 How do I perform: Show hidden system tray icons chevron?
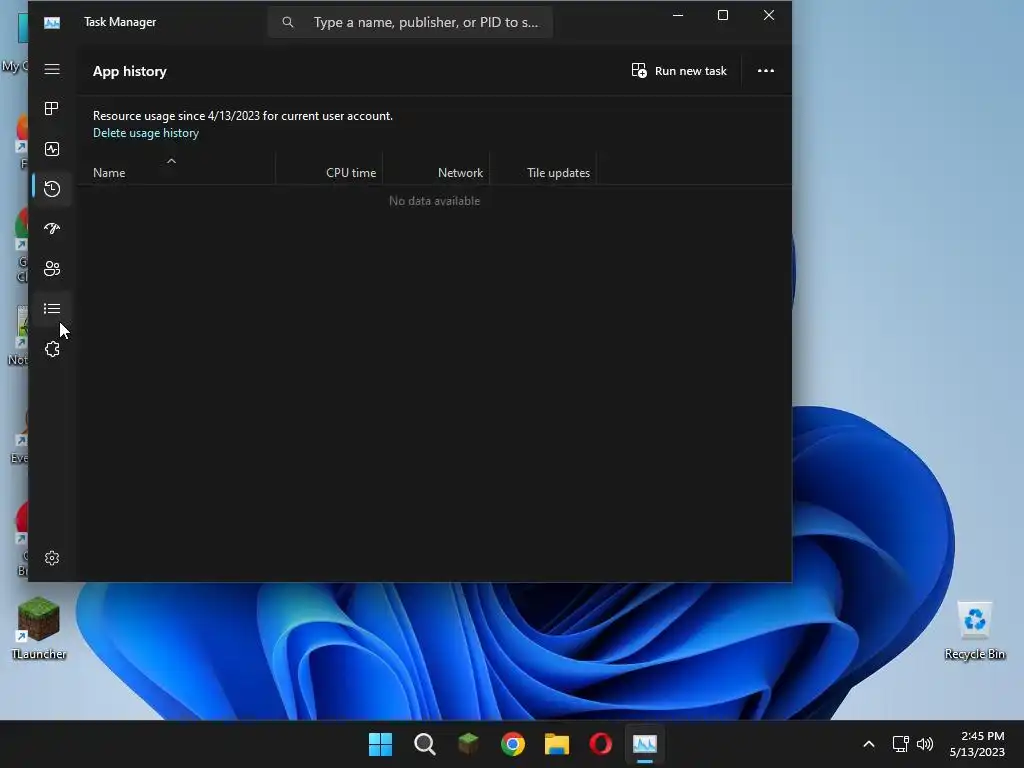click(x=869, y=744)
